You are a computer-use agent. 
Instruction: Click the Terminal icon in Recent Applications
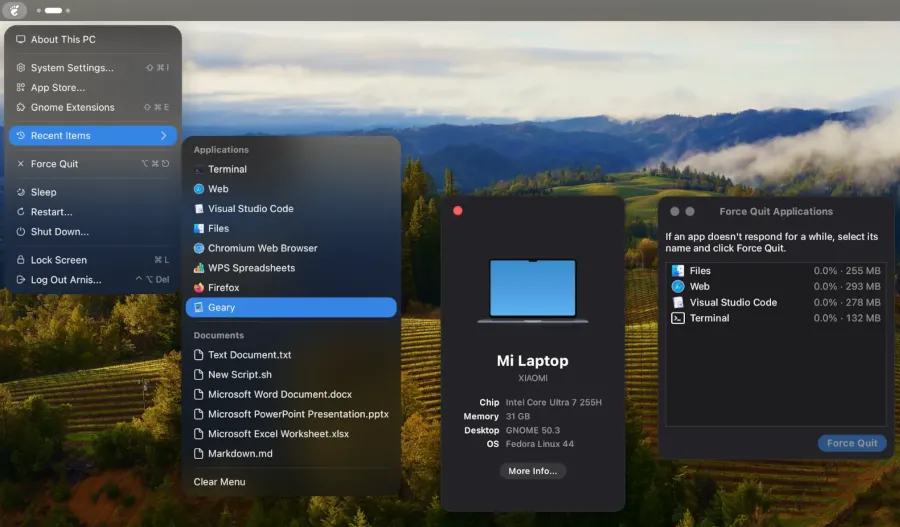(199, 169)
